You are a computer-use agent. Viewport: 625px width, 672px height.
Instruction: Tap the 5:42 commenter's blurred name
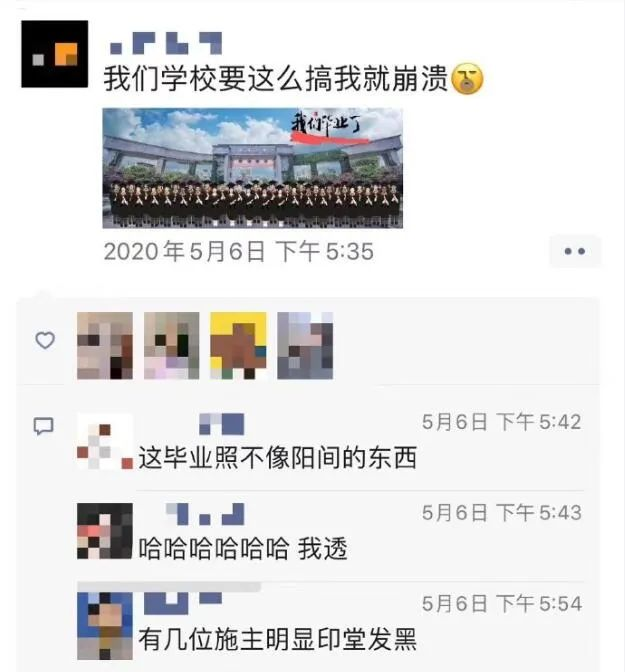[x=222, y=424]
